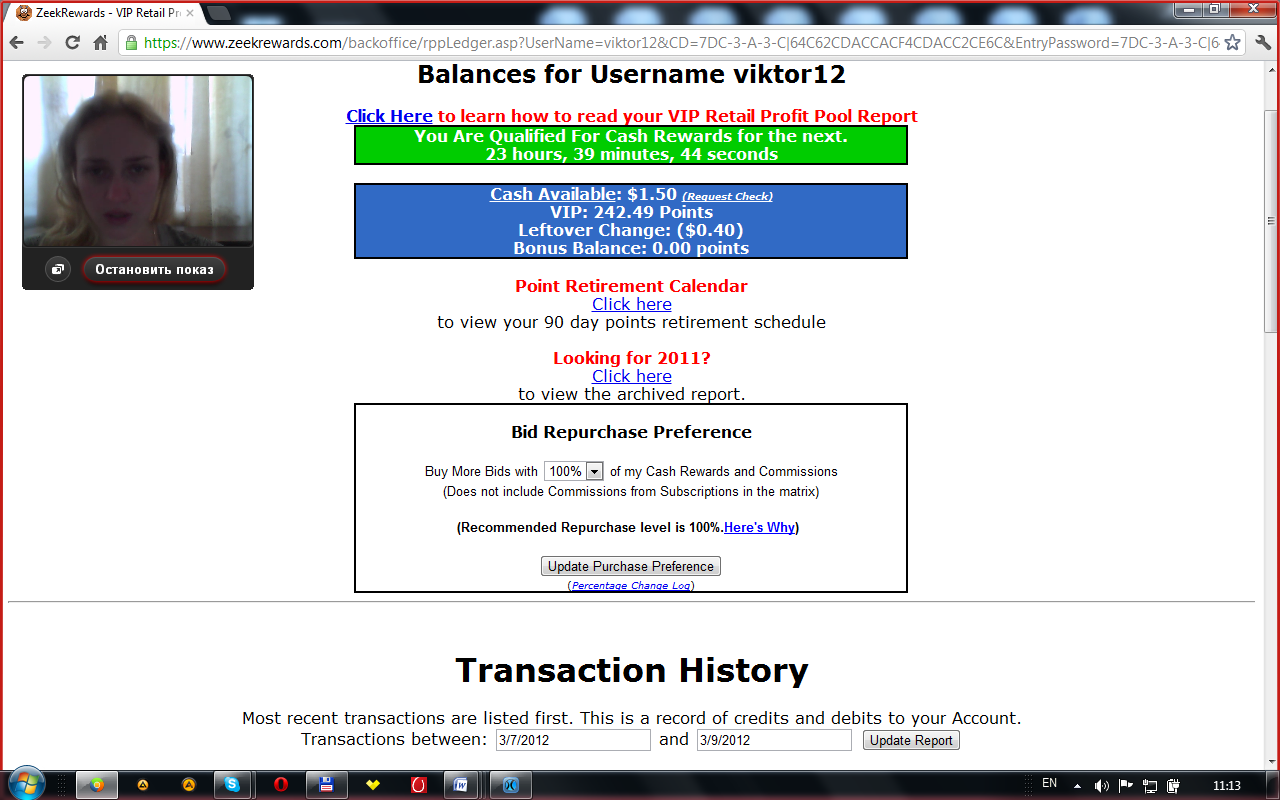Click the scrollbar down arrow
1280x800 pixels.
pyautogui.click(x=1271, y=762)
